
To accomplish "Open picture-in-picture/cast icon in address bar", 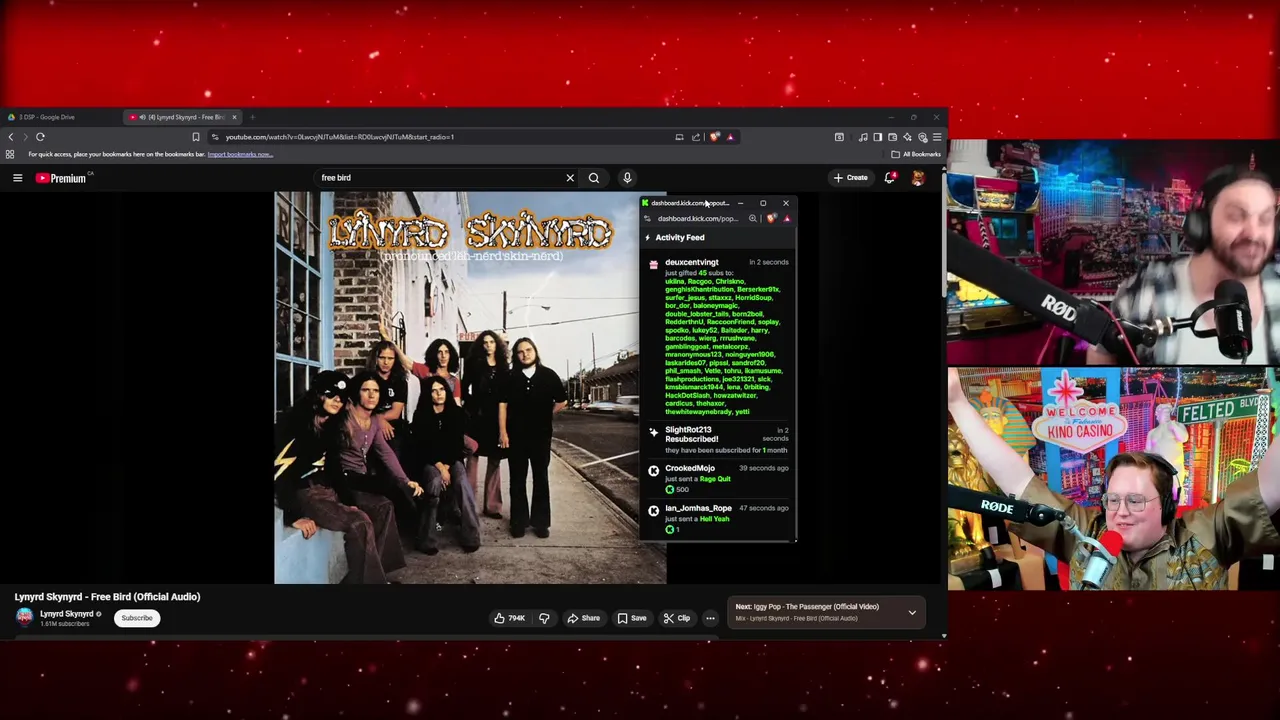I will [679, 137].
